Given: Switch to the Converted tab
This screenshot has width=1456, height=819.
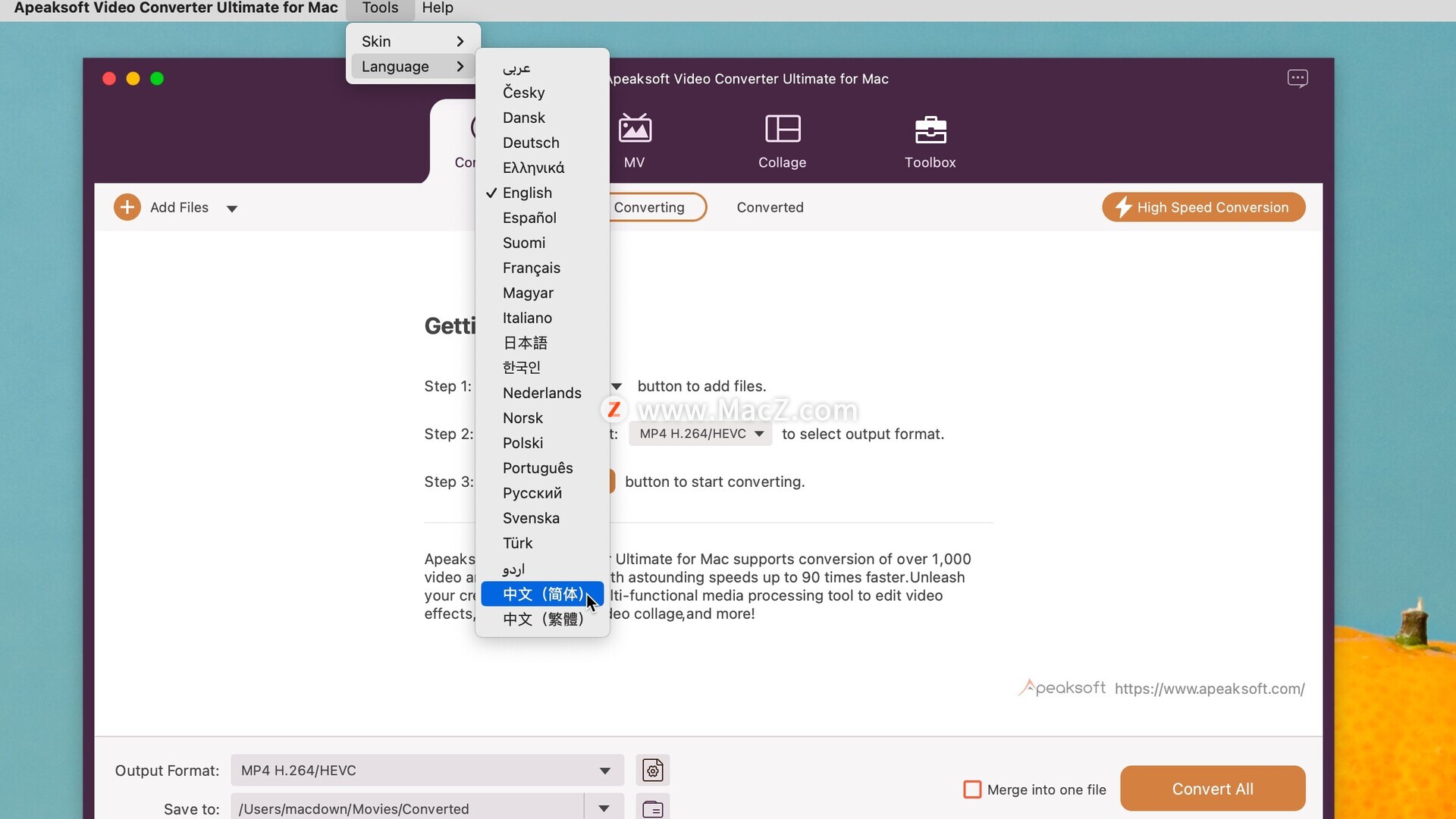Looking at the screenshot, I should pyautogui.click(x=770, y=207).
